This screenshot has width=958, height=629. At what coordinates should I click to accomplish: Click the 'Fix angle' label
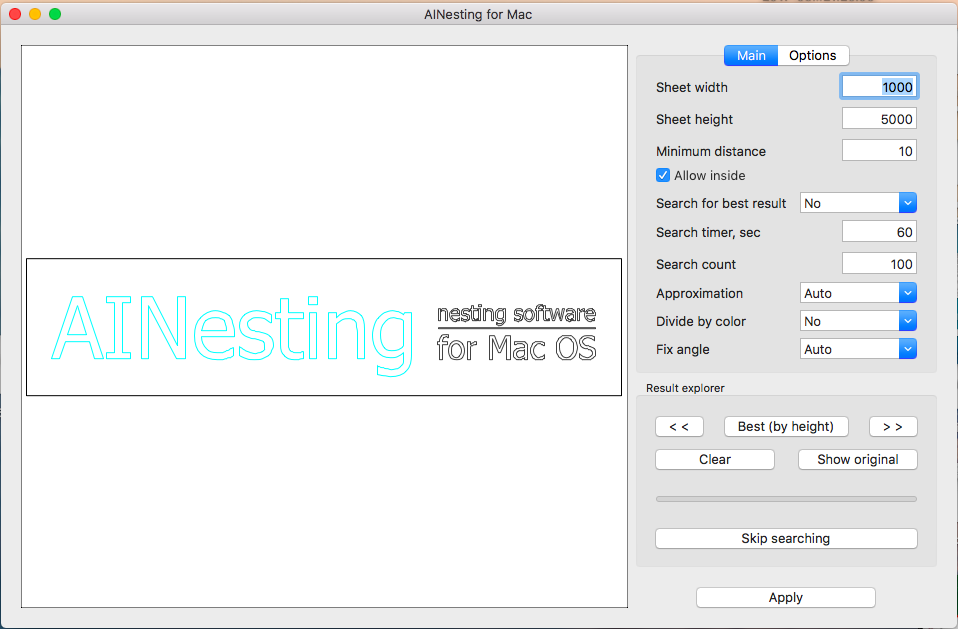[x=682, y=349]
